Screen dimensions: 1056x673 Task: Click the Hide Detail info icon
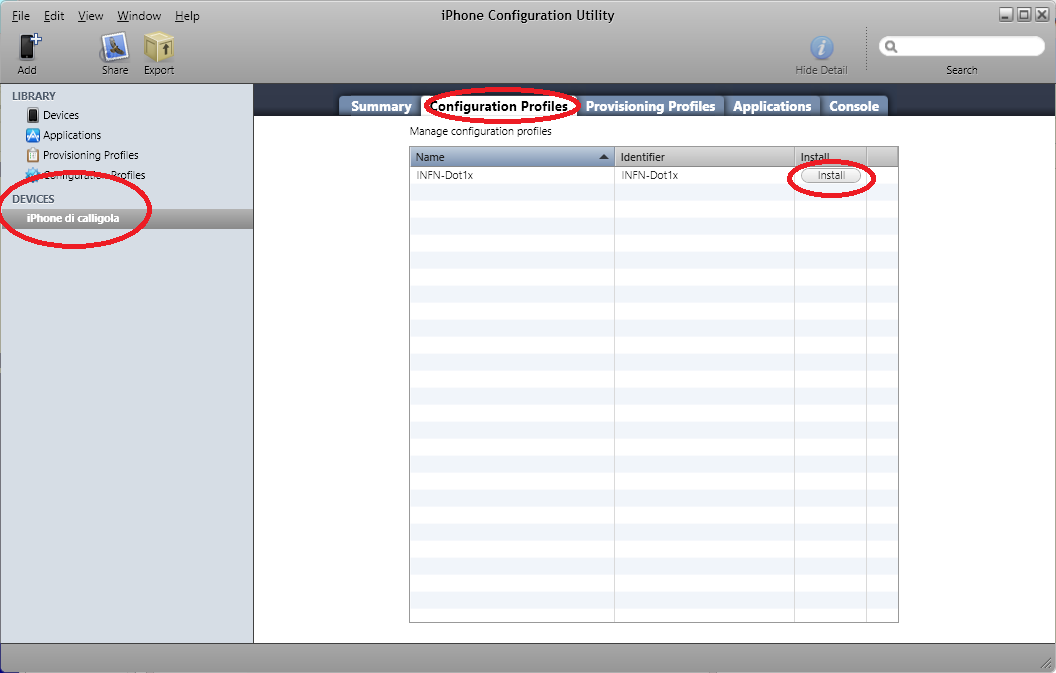[x=821, y=48]
